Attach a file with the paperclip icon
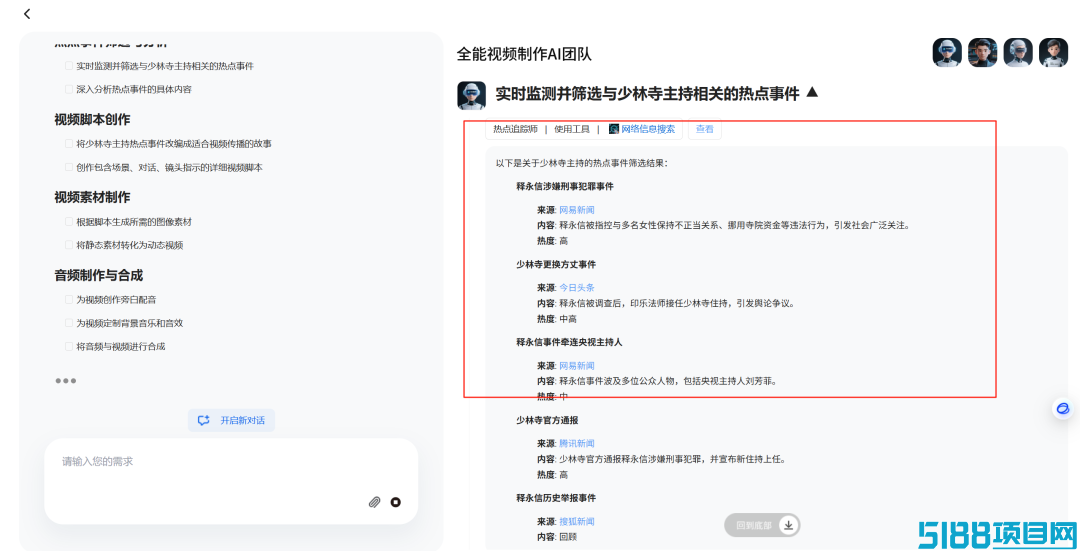Image resolution: width=1080 pixels, height=551 pixels. 374,502
